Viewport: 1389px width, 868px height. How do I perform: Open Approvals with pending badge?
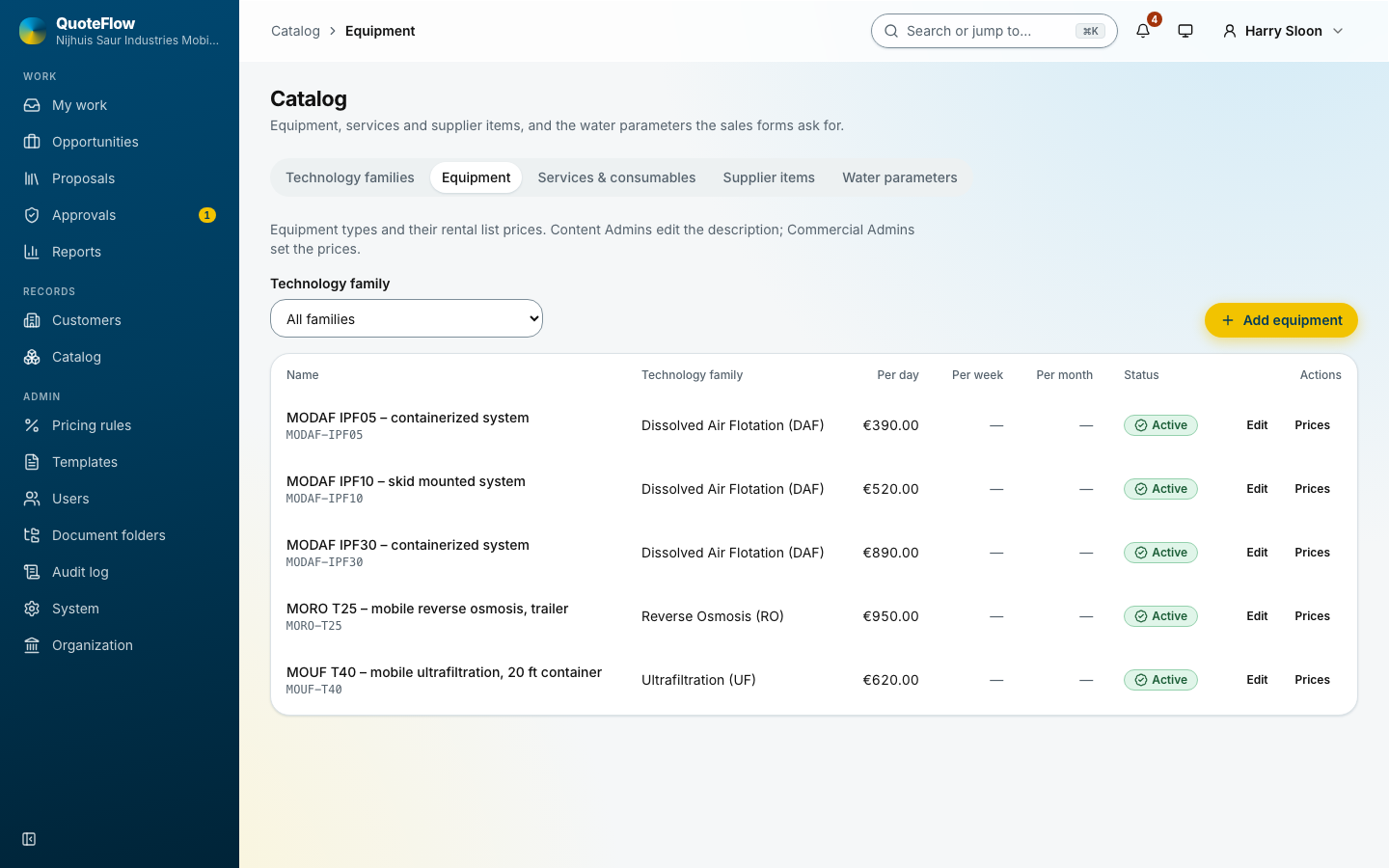(120, 215)
